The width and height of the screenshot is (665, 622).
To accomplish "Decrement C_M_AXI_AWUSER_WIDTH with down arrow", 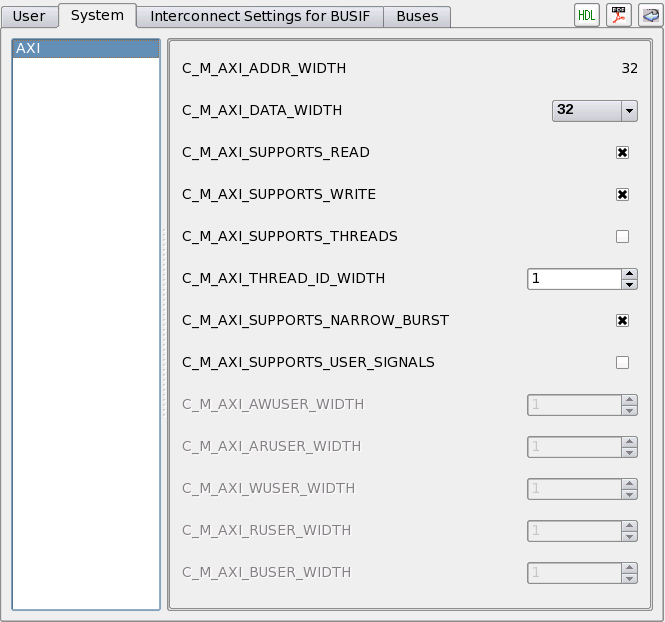I will (x=629, y=410).
